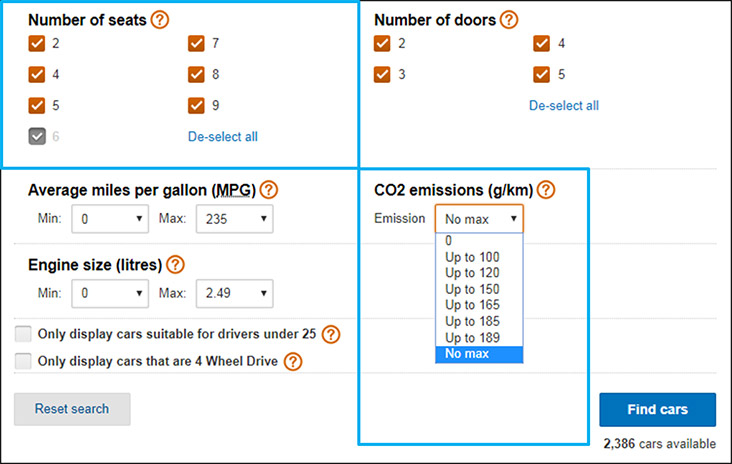The image size is (732, 464).
Task: De-select all number of seats
Action: coord(223,137)
